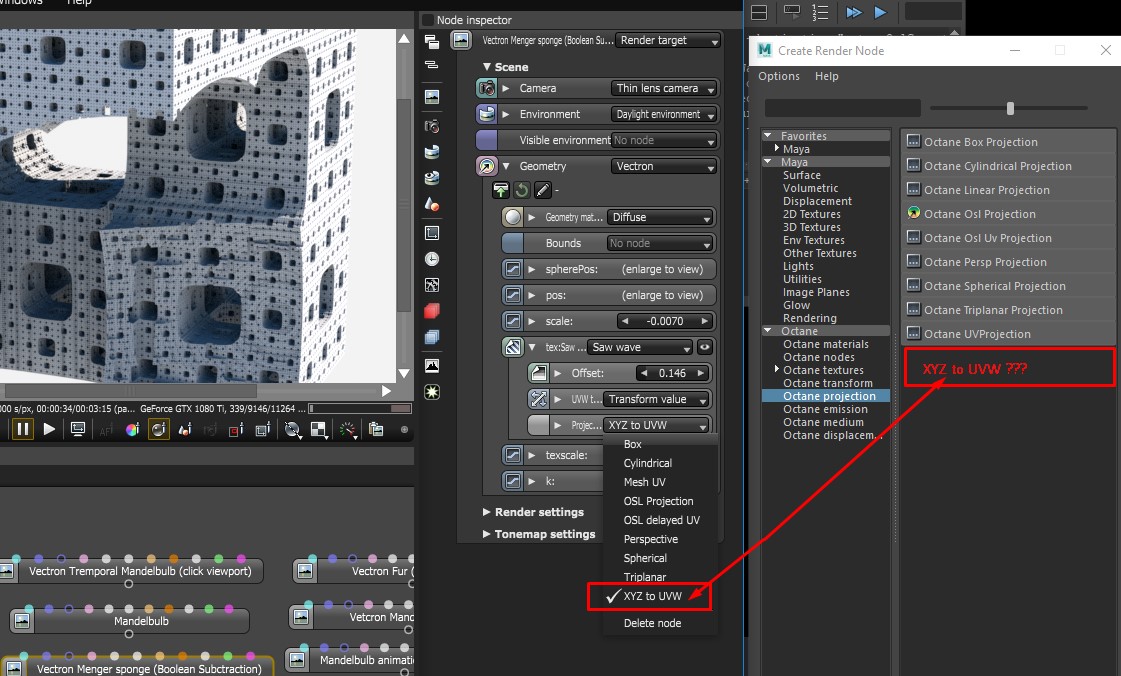Click the search field in Create Render Node
This screenshot has width=1121, height=676.
(x=842, y=108)
